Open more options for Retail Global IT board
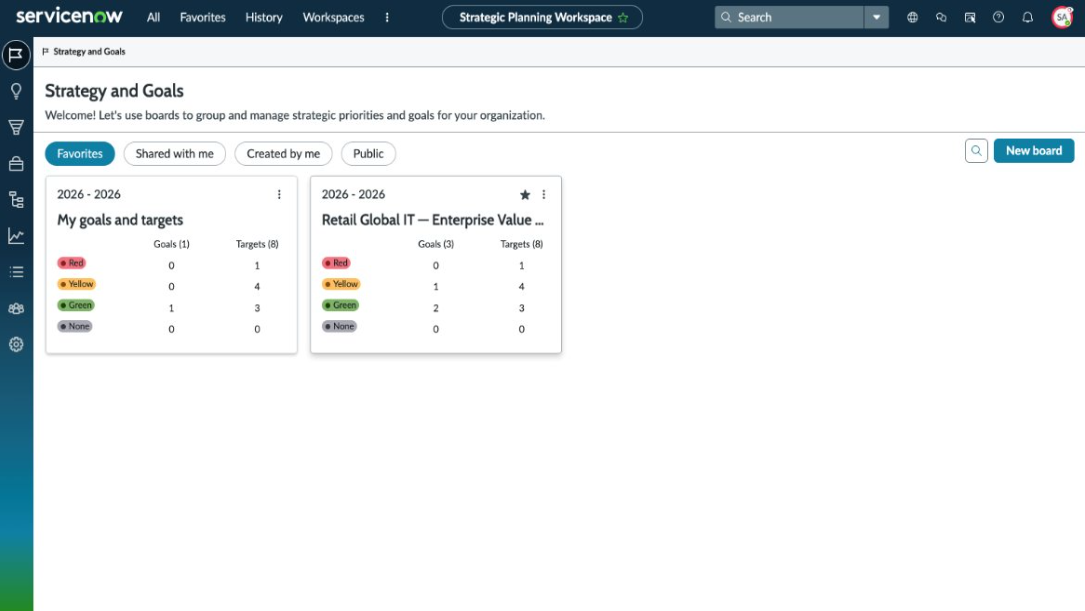 544,195
